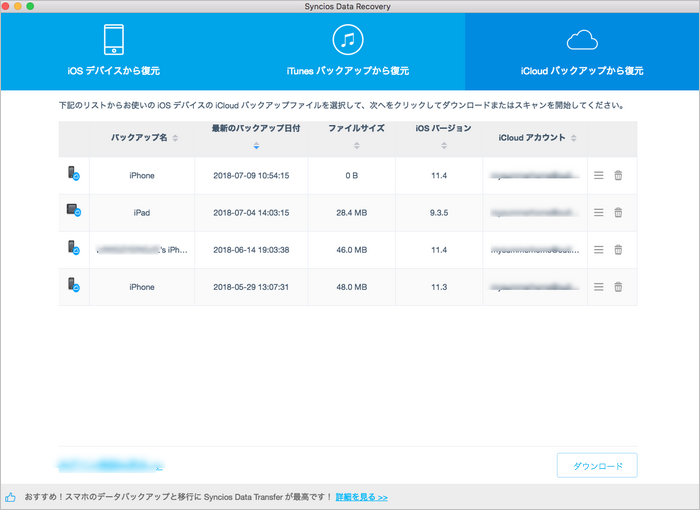Click the 46.0 MB file size cell
Image resolution: width=700 pixels, height=510 pixels.
click(x=352, y=250)
